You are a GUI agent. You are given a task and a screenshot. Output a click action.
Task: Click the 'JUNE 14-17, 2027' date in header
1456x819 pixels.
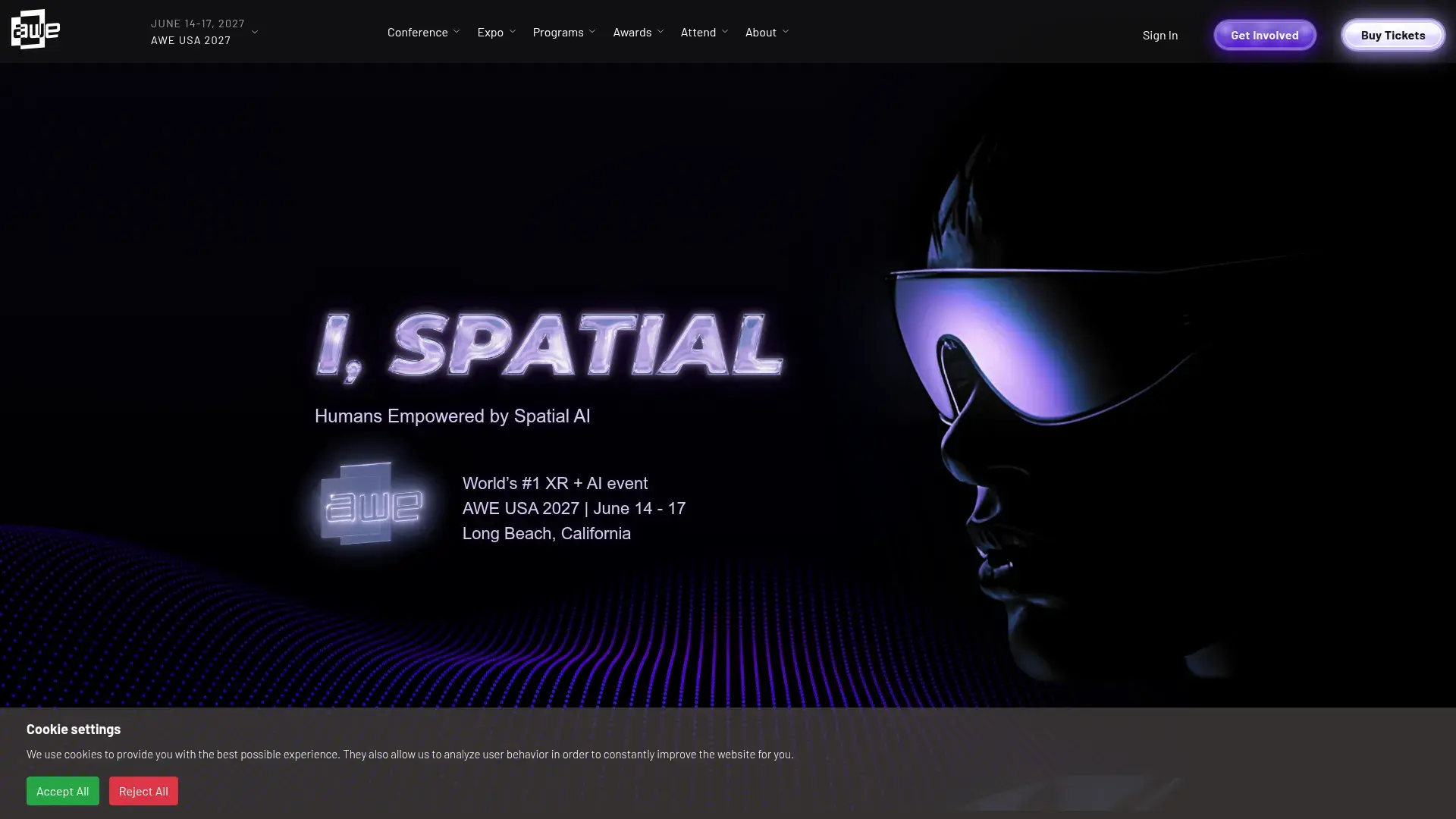[x=198, y=24]
